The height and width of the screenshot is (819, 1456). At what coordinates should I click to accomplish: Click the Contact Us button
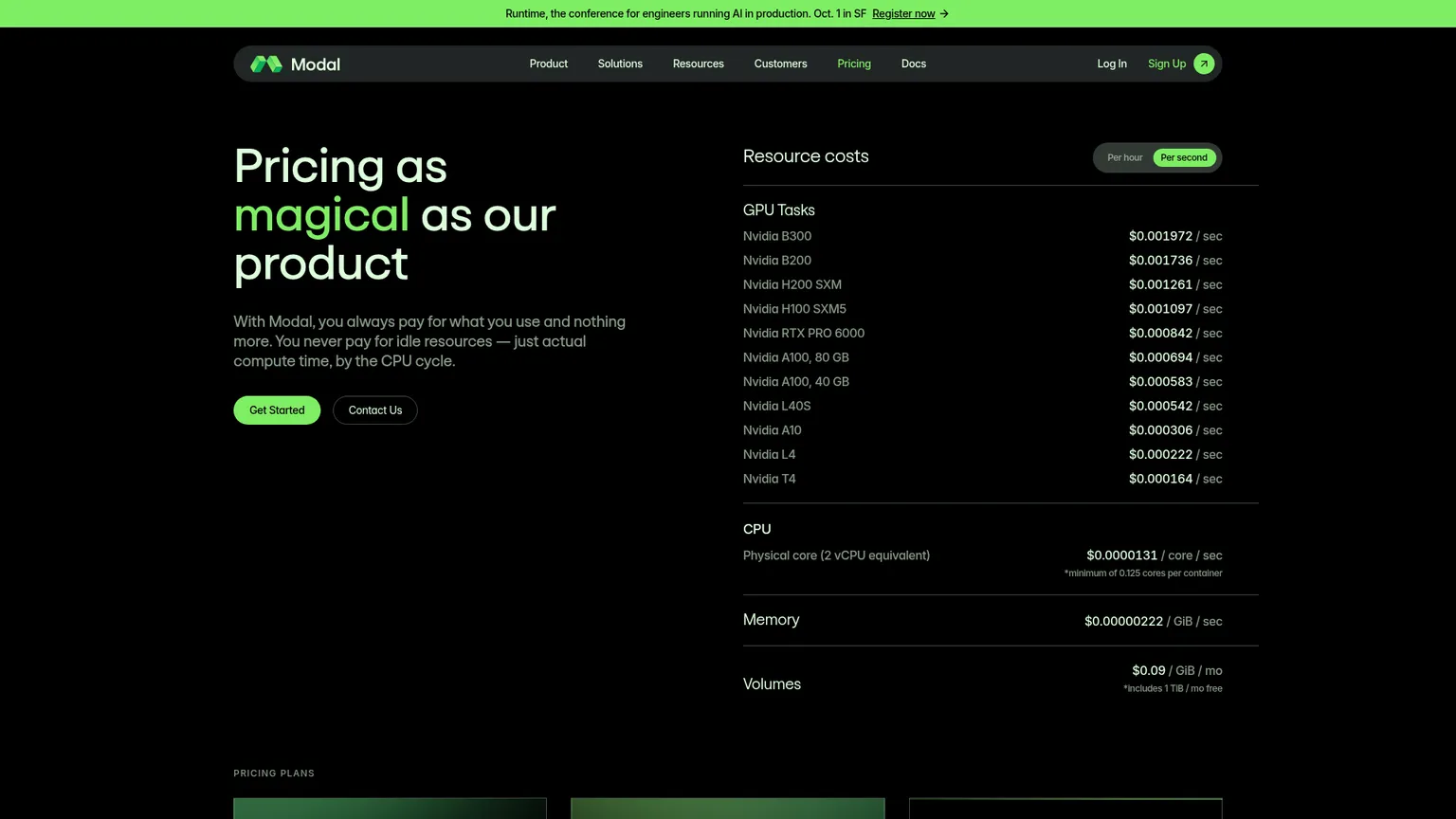click(x=375, y=410)
